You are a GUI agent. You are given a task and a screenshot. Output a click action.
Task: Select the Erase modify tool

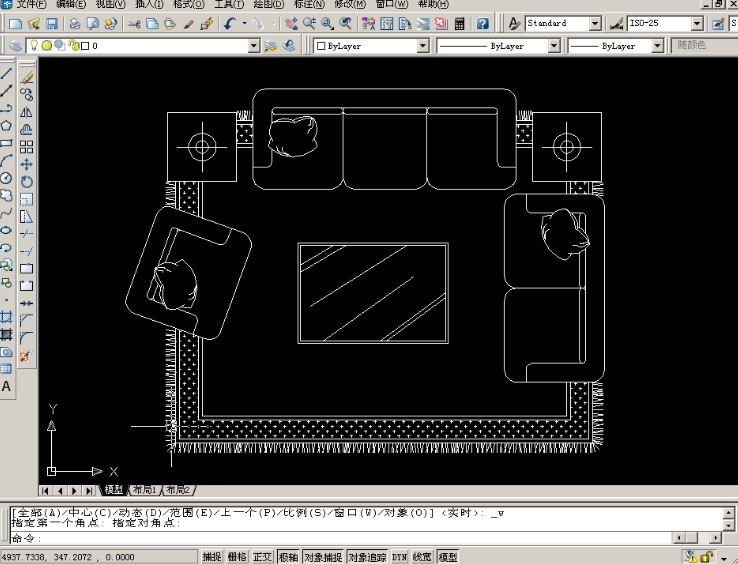tap(27, 77)
